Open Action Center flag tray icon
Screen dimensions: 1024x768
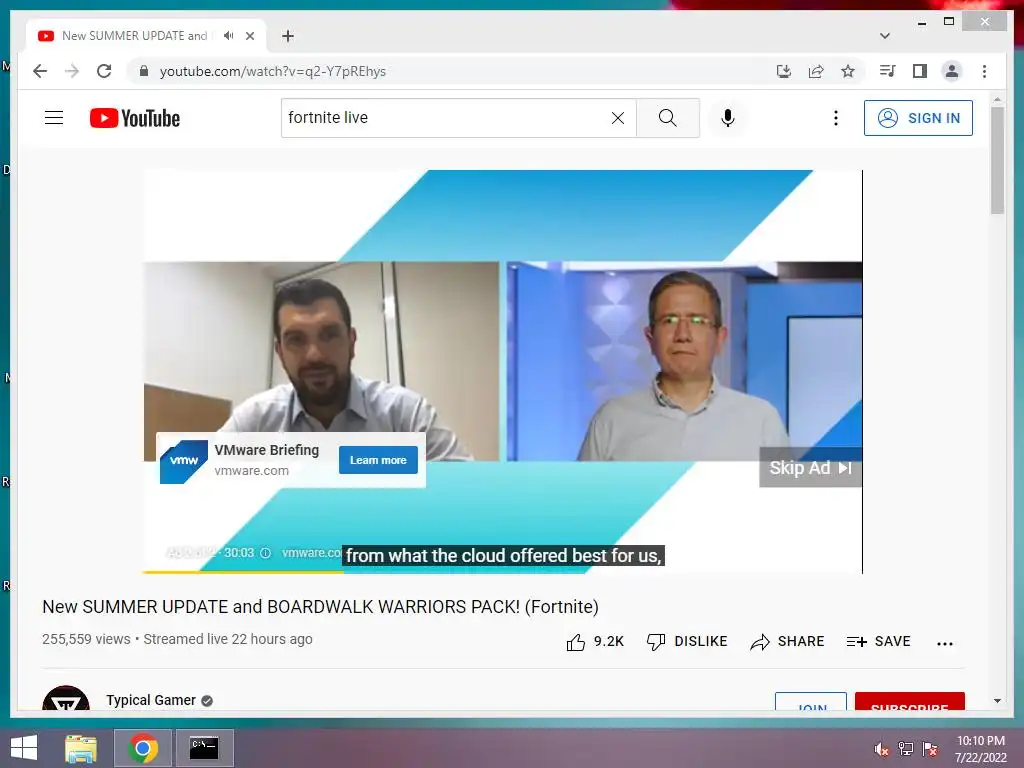tap(930, 749)
